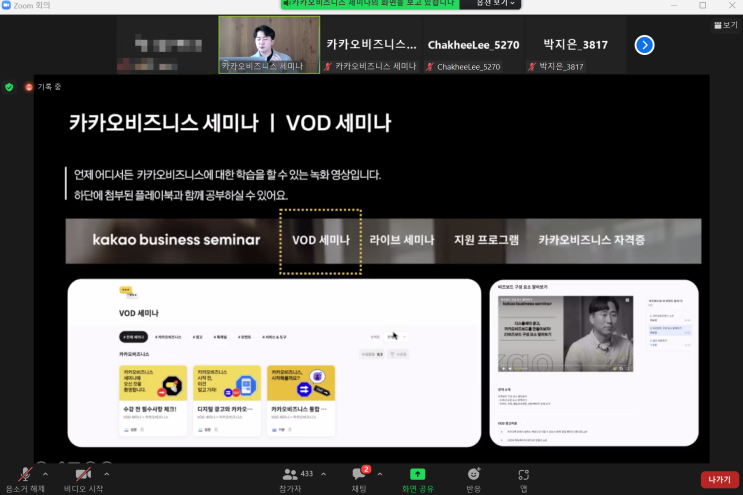
Task: Select the 카카오비즈니스... muted participant tile
Action: click(372, 45)
